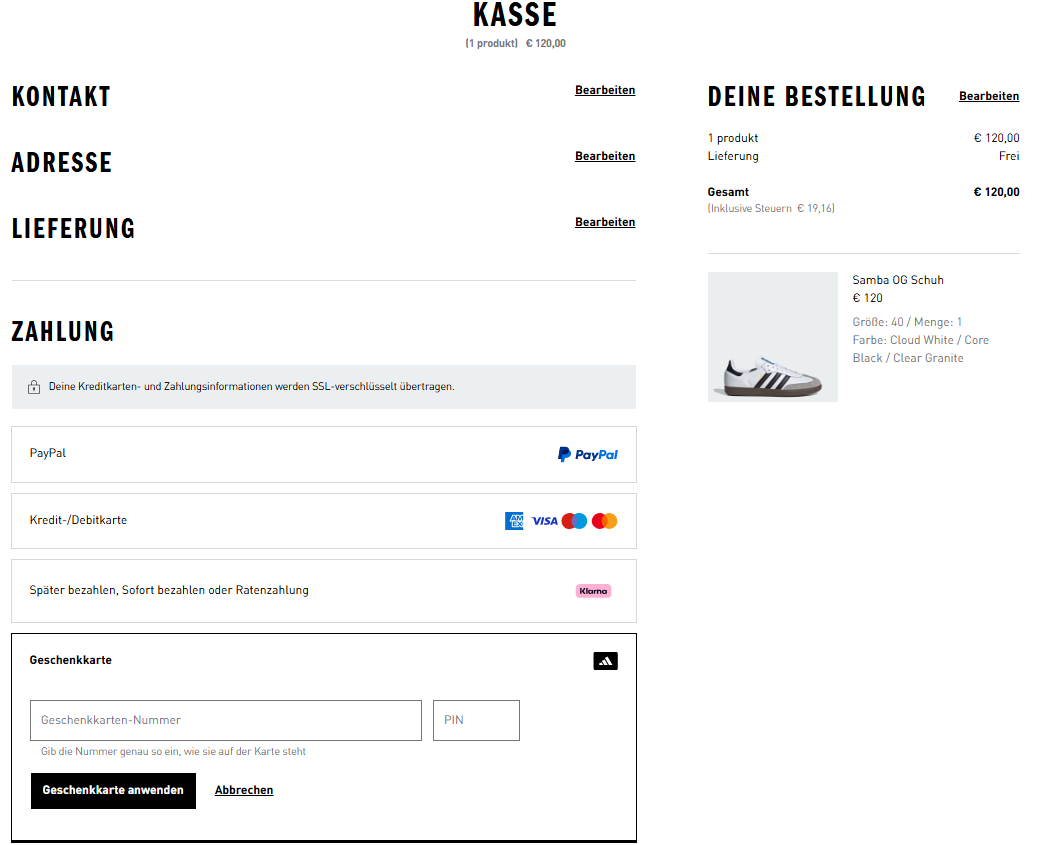This screenshot has height=845, width=1045.
Task: Click the adidas gift card icon
Action: (605, 661)
